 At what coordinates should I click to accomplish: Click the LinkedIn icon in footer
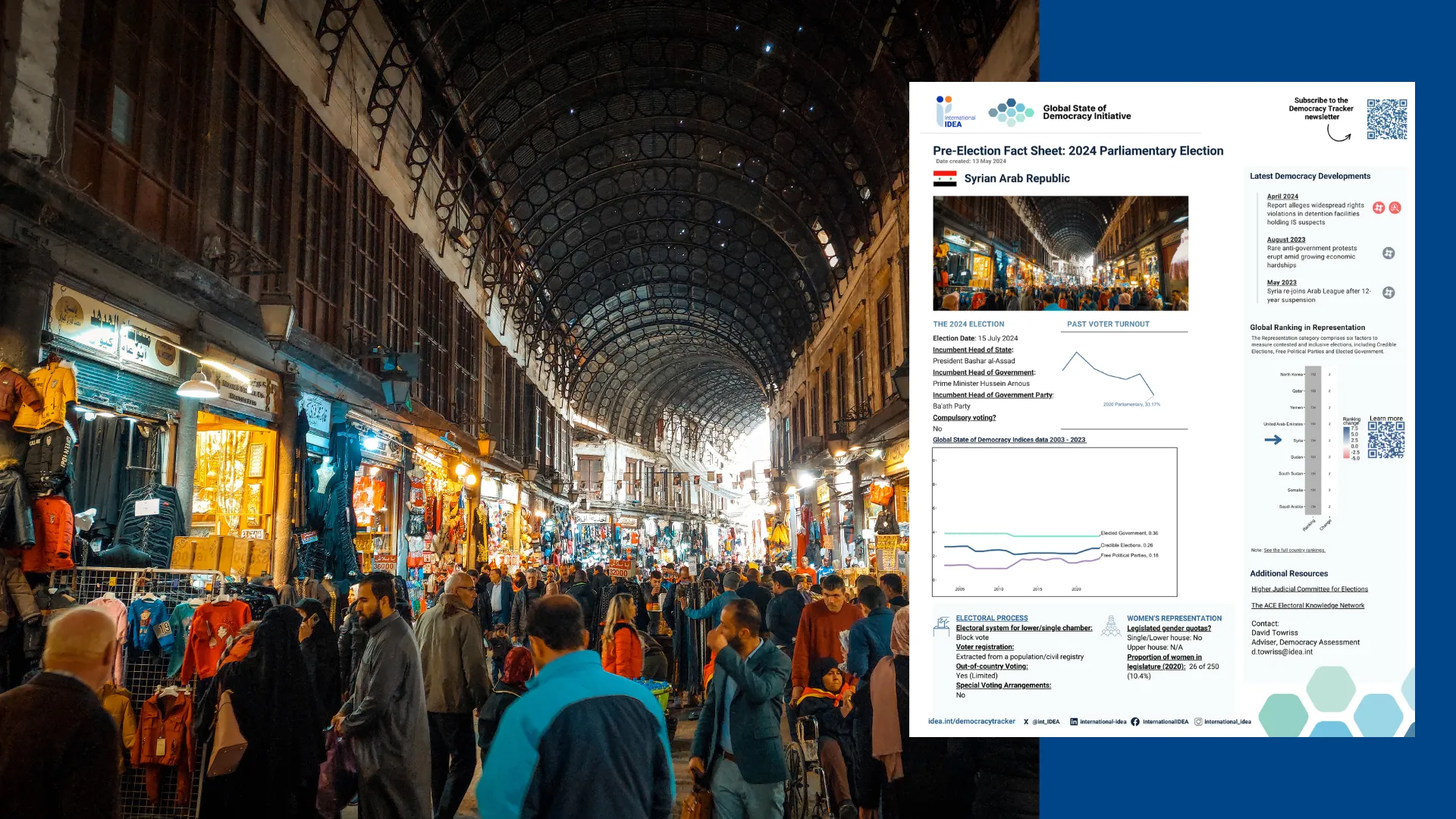[x=1074, y=722]
